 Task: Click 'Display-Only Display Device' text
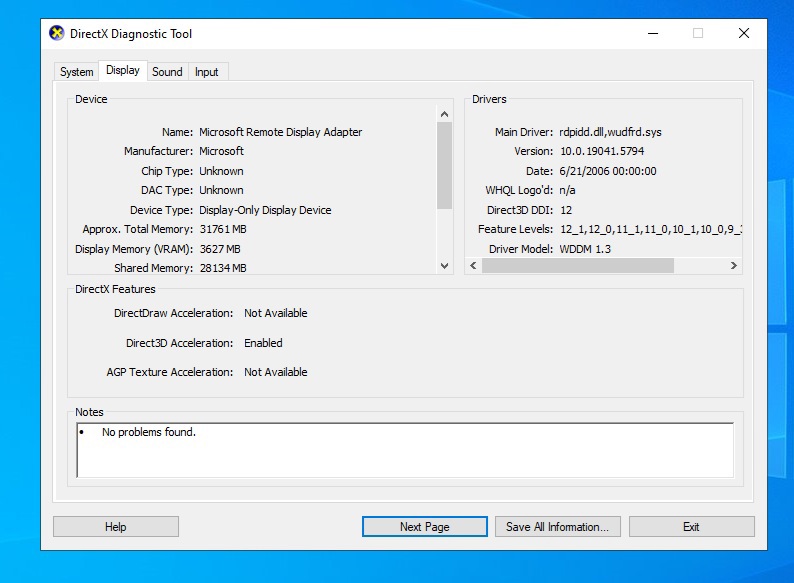click(265, 210)
